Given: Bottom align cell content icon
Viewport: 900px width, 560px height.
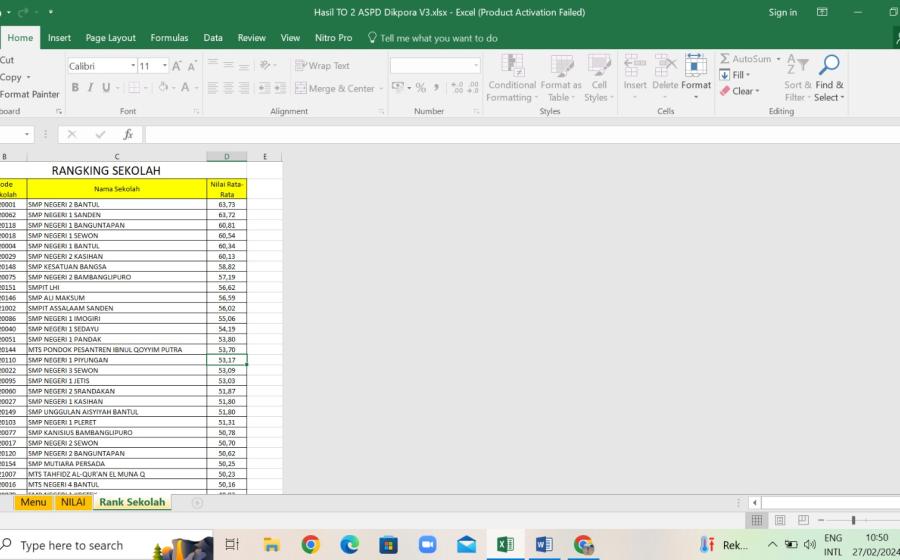Looking at the screenshot, I should click(244, 65).
